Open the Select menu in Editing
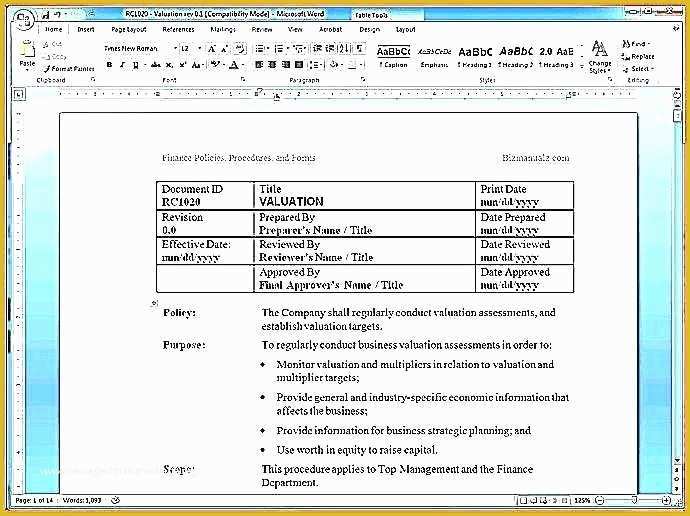Viewport: 690px width, 516px height. [x=639, y=69]
